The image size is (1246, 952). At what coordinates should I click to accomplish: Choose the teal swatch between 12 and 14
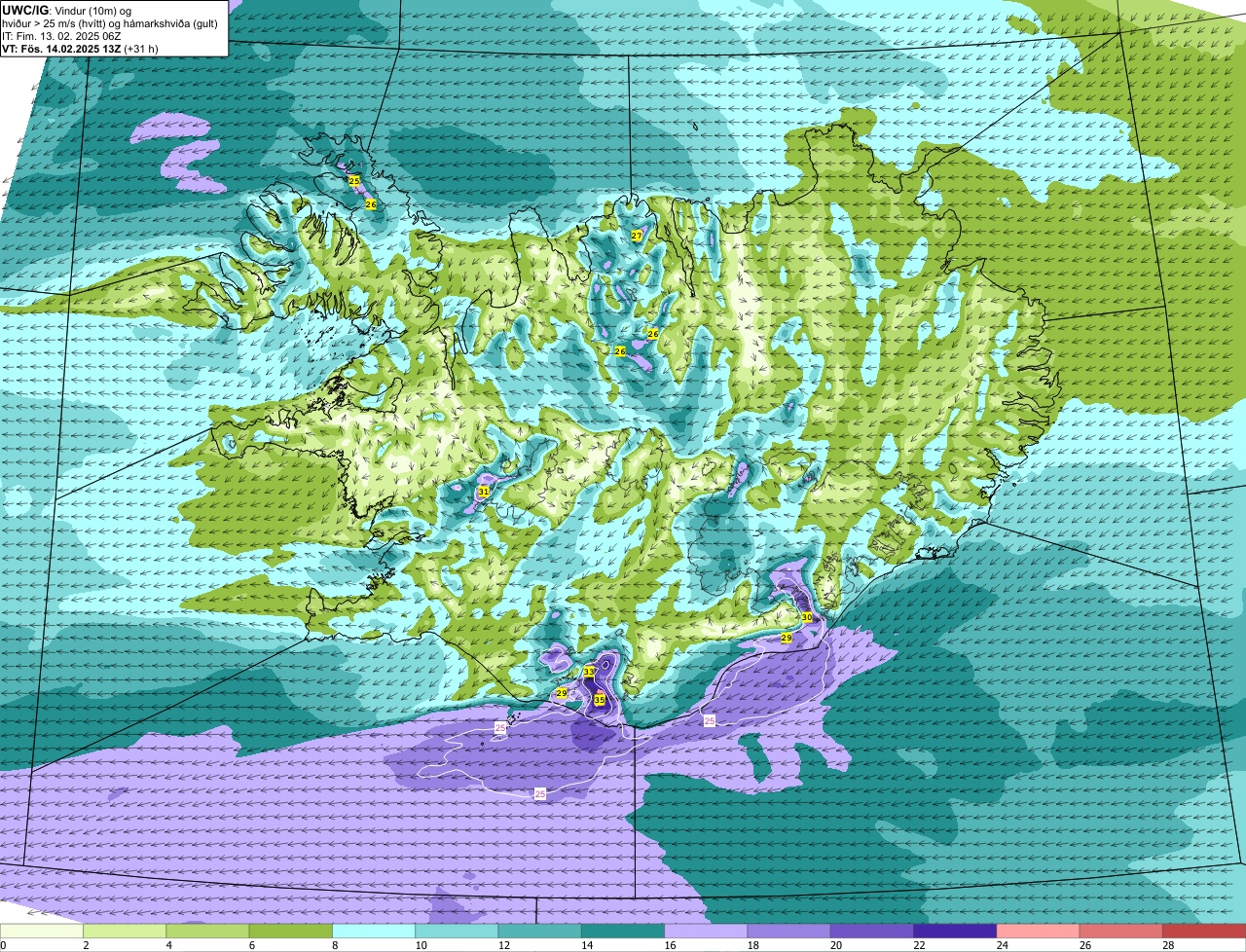540,931
